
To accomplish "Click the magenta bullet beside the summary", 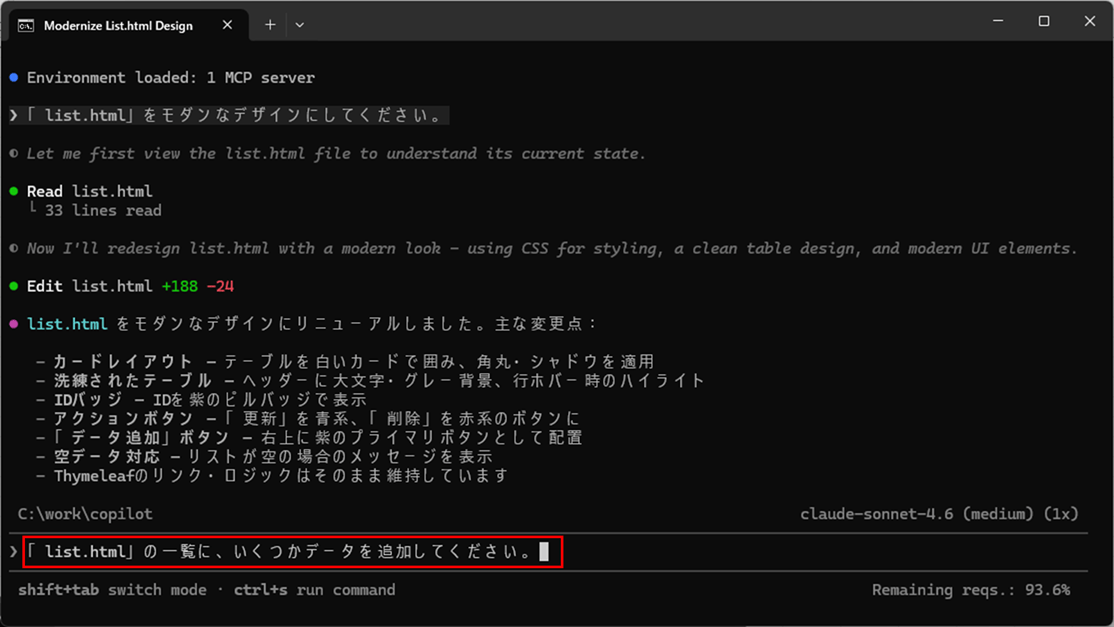I will (13, 325).
